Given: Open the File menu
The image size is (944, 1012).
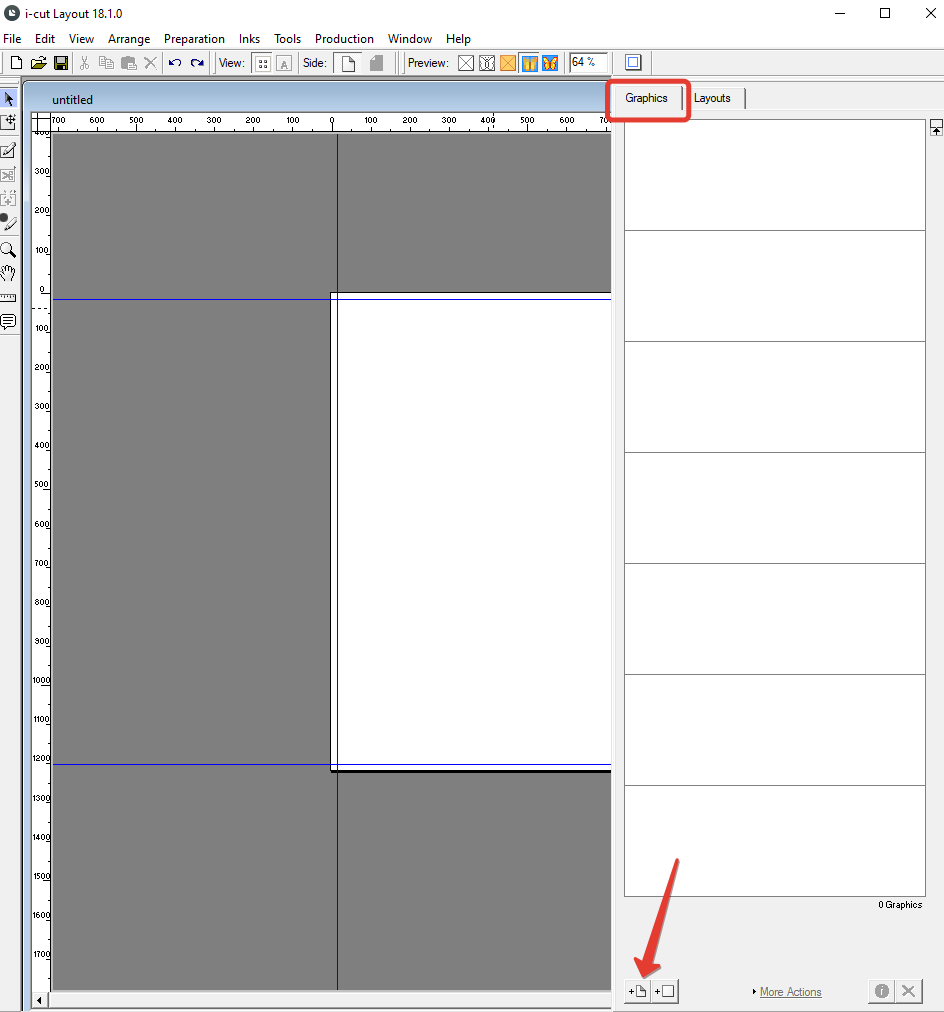Looking at the screenshot, I should (x=12, y=39).
